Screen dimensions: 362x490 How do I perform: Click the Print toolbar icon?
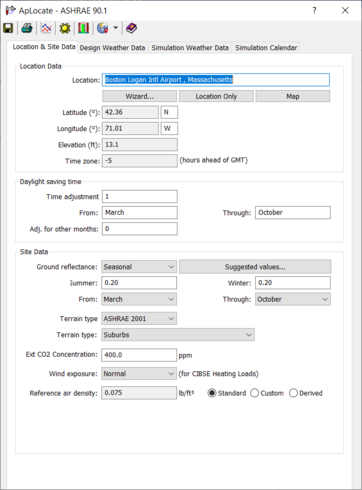click(27, 28)
